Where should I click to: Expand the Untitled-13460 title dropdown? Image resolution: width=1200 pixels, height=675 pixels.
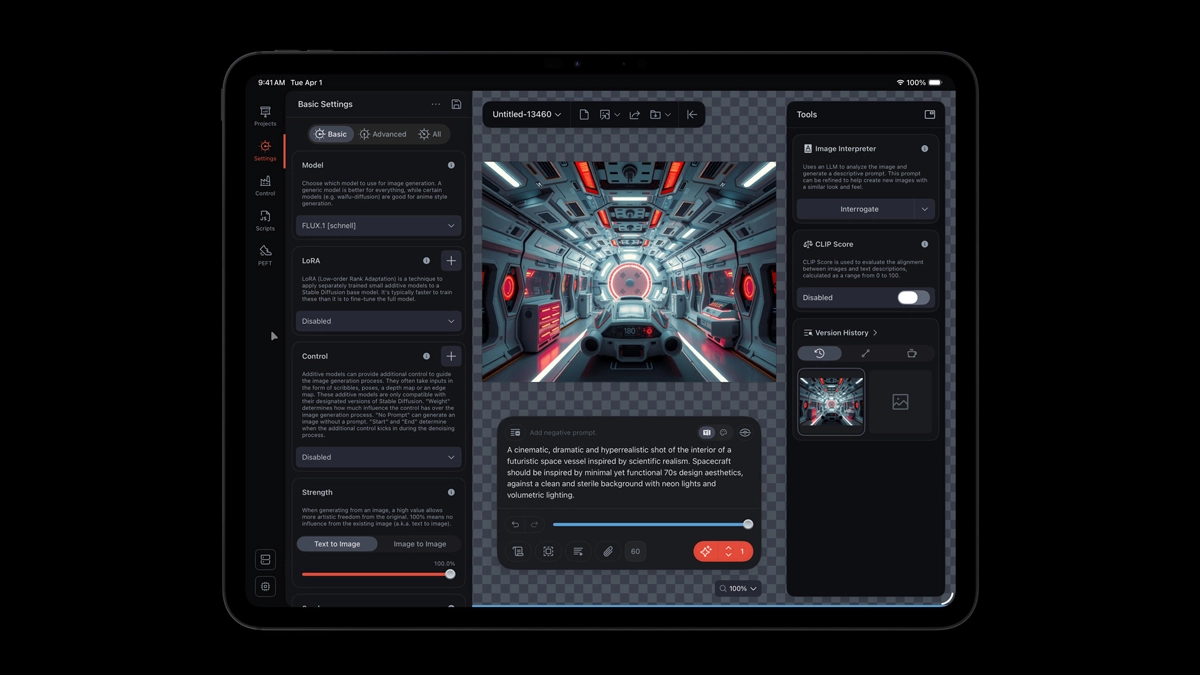(557, 114)
